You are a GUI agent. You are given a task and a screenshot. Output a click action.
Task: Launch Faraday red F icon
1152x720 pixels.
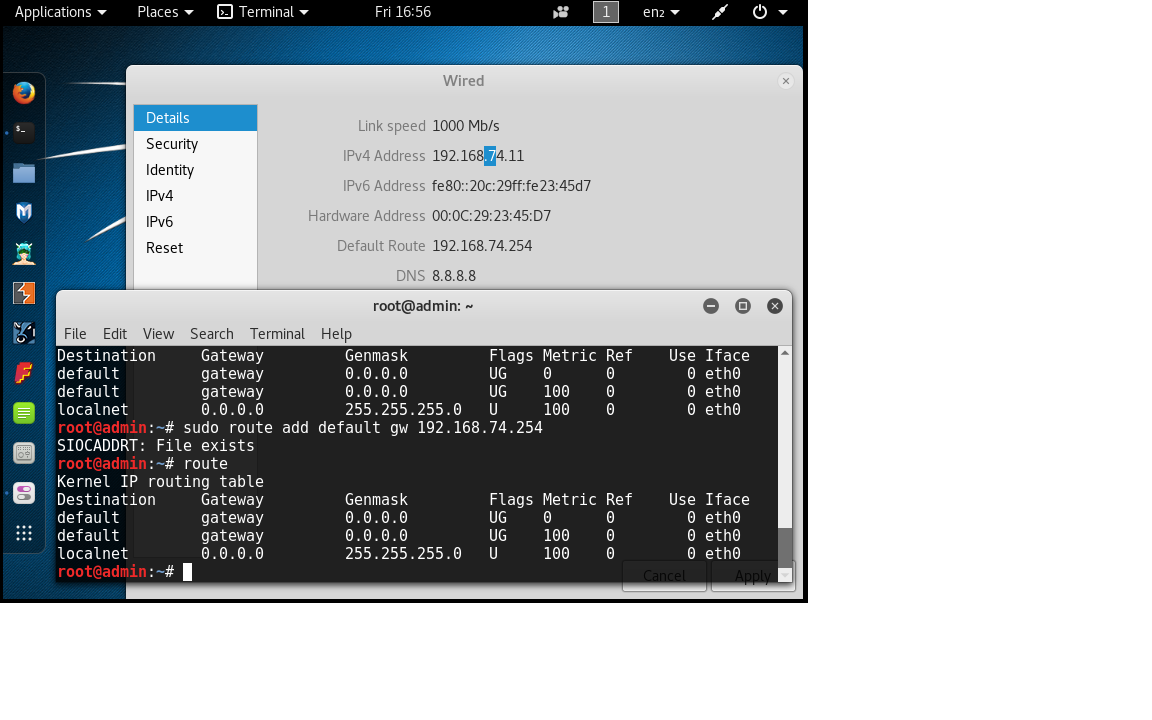24,373
